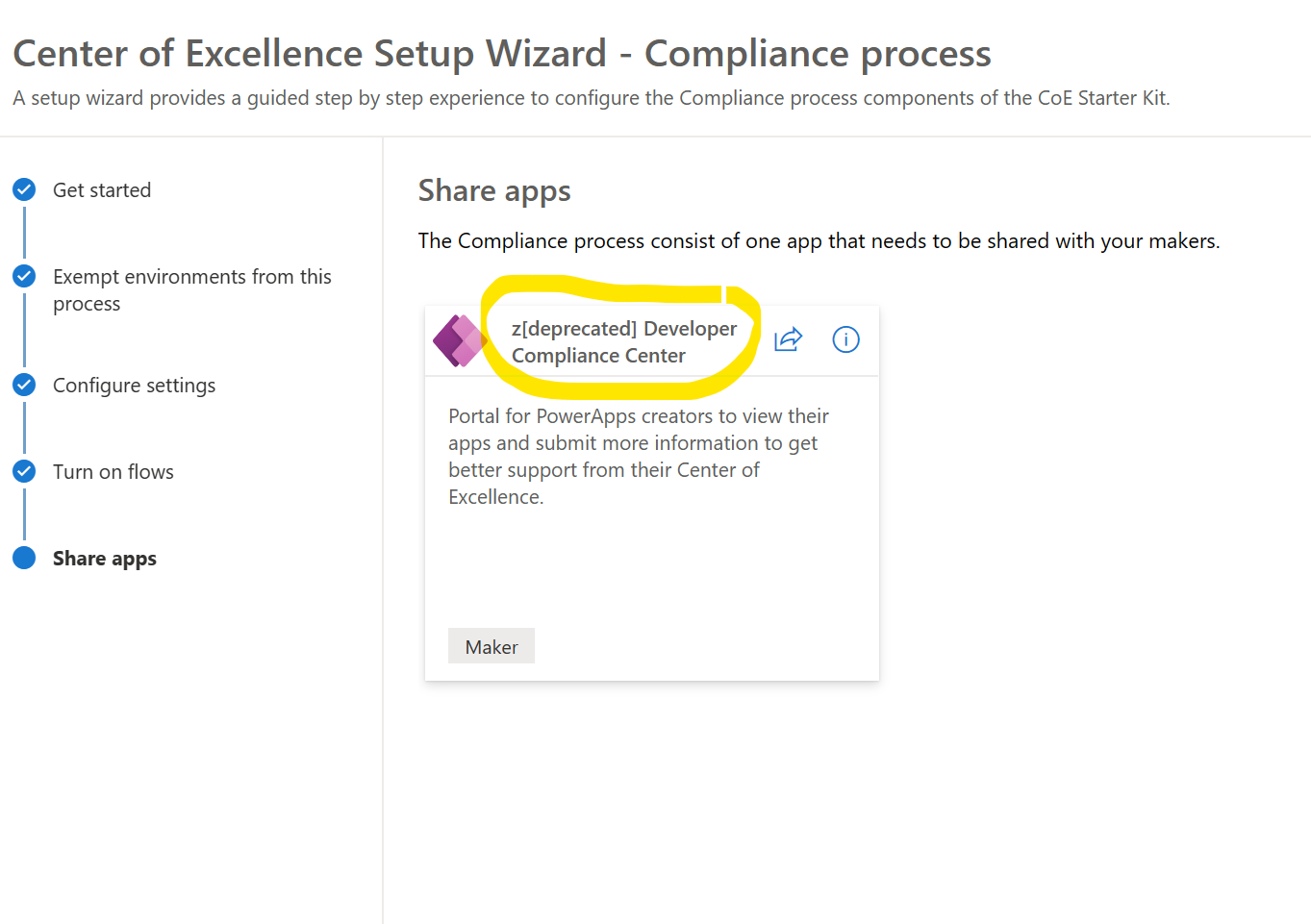Open the Turn on flows step
Image resolution: width=1311 pixels, height=924 pixels.
pyautogui.click(x=113, y=471)
